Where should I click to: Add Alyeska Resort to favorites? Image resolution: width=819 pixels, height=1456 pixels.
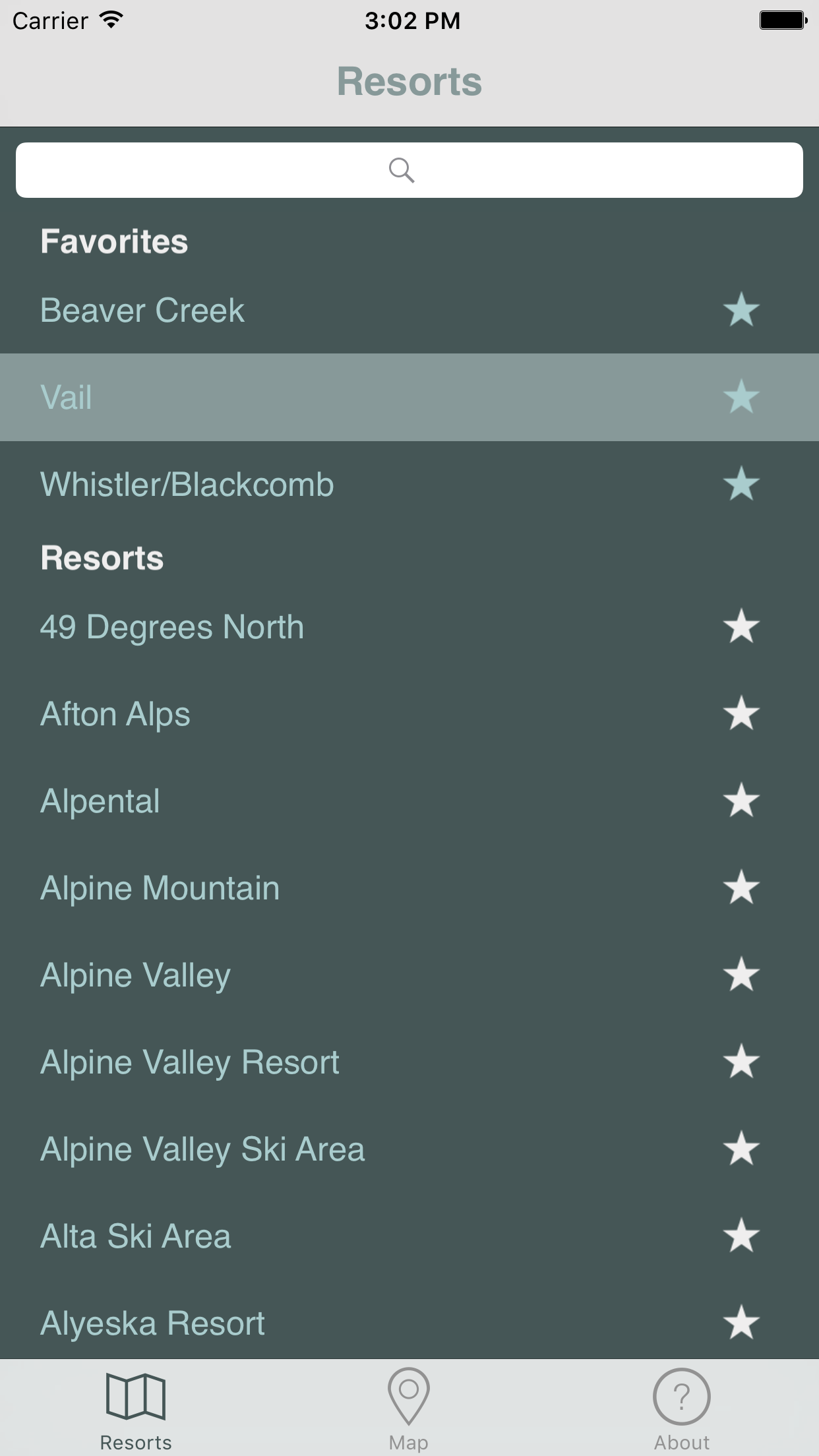pos(741,1323)
